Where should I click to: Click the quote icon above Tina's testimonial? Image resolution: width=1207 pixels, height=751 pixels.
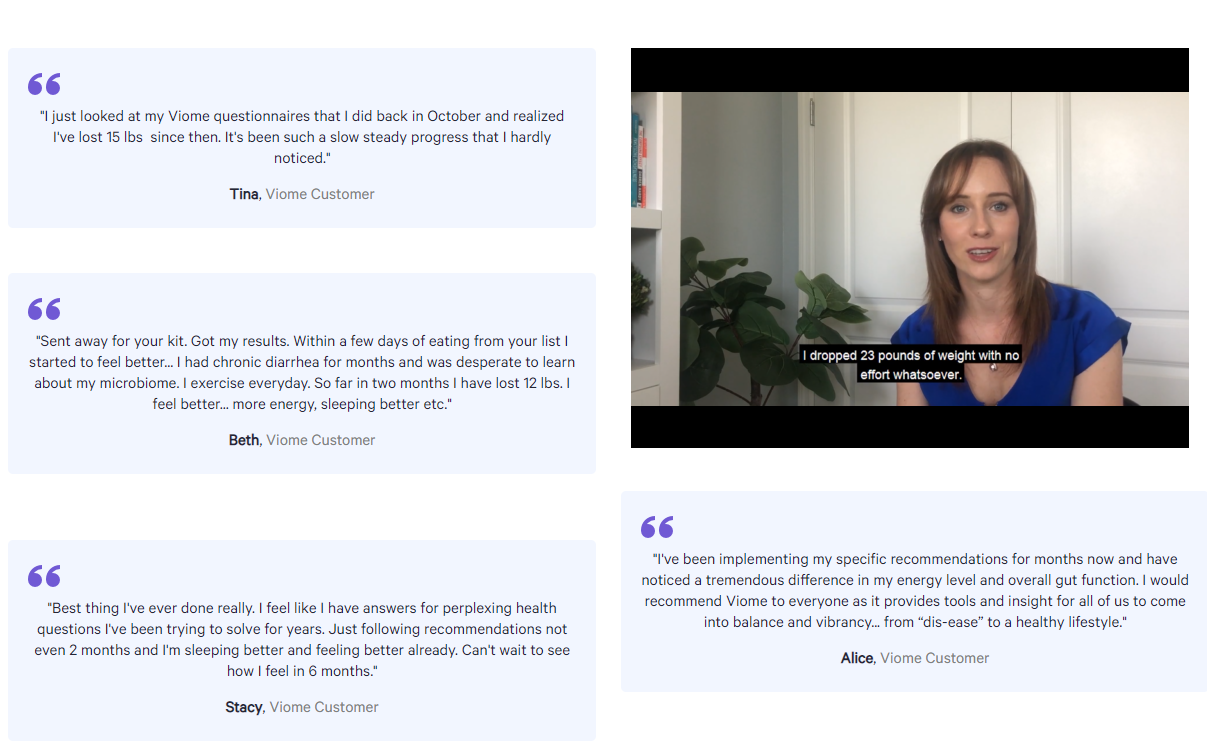tap(44, 84)
